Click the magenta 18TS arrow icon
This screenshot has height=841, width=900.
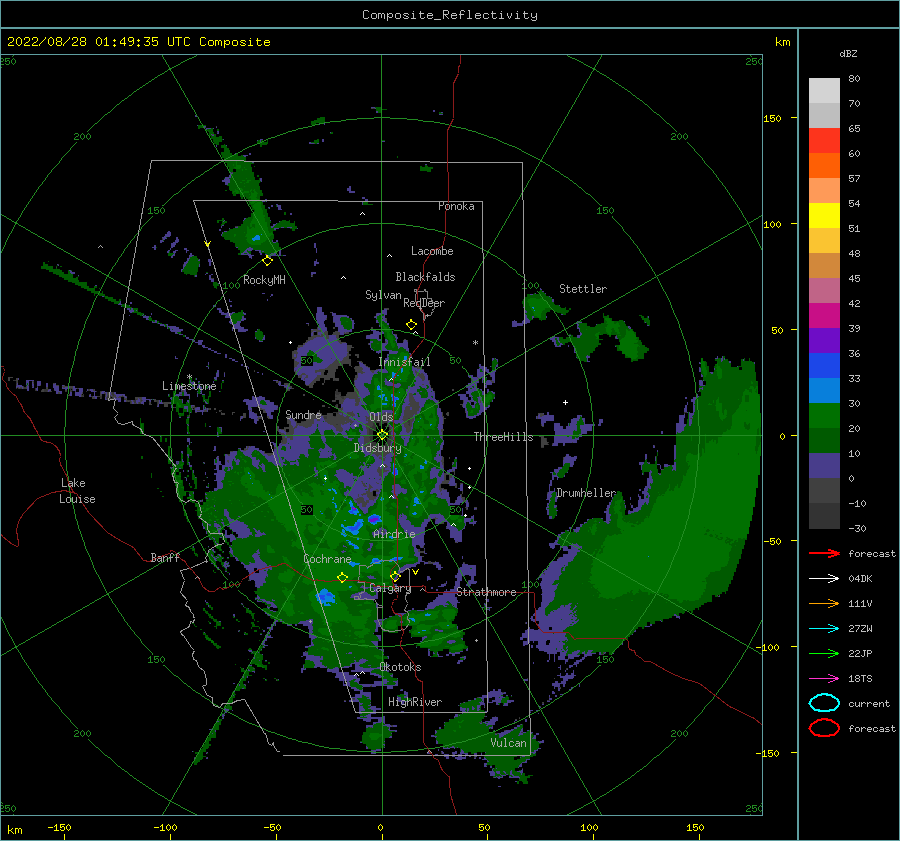(x=824, y=679)
